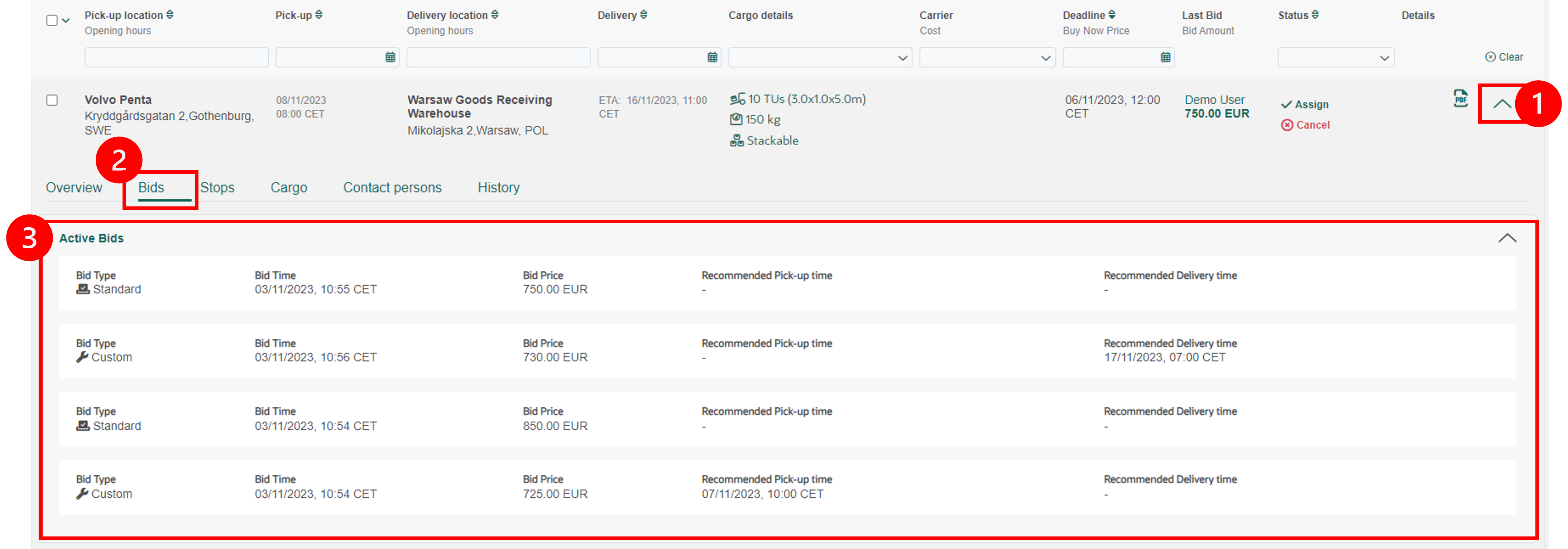Download the PDF document icon

1460,99
